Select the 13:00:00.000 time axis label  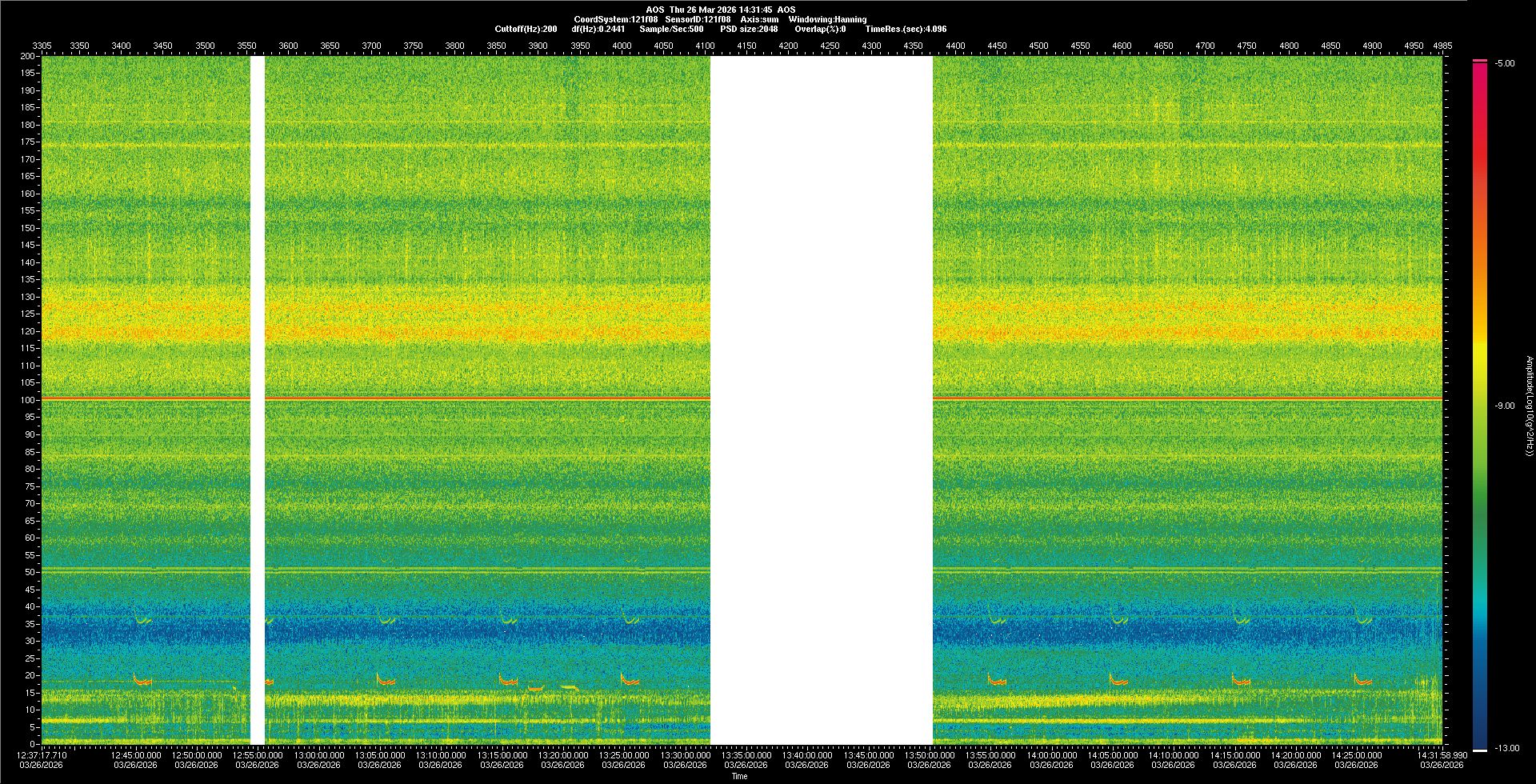[319, 754]
